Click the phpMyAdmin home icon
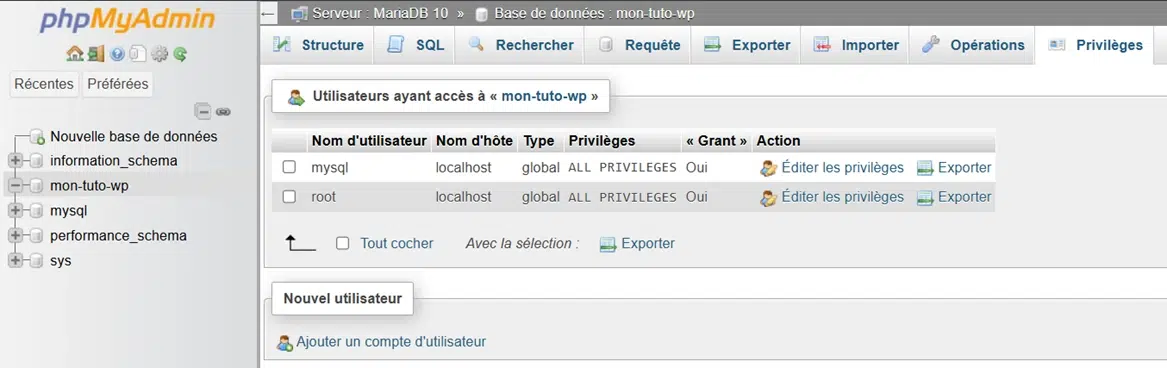Screen dimensions: 1167x368 [x=74, y=54]
